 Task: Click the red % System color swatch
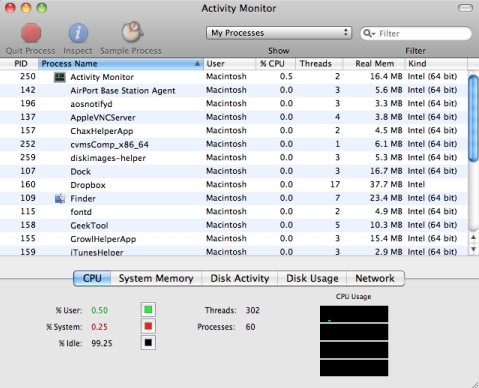coord(148,326)
